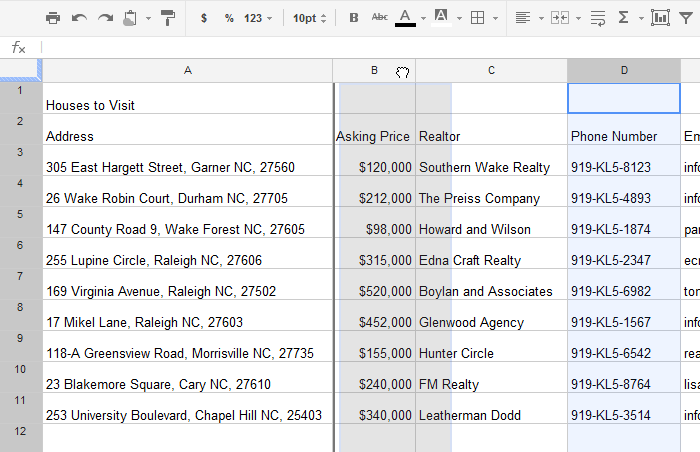700x452 pixels.
Task: Select the '919-KL5-6542' phone cell
Action: click(624, 346)
